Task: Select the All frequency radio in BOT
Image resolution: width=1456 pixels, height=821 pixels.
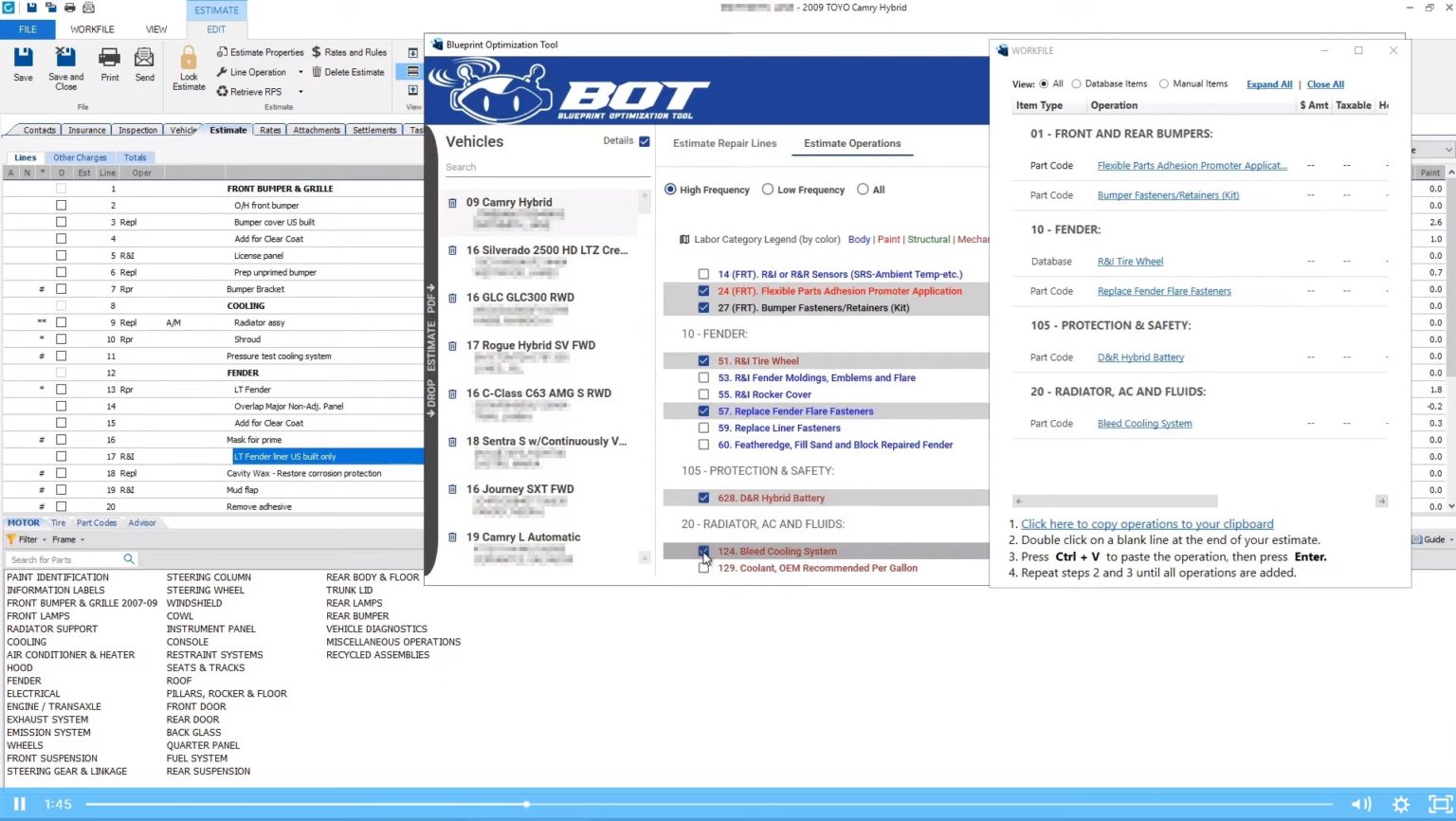Action: point(863,190)
